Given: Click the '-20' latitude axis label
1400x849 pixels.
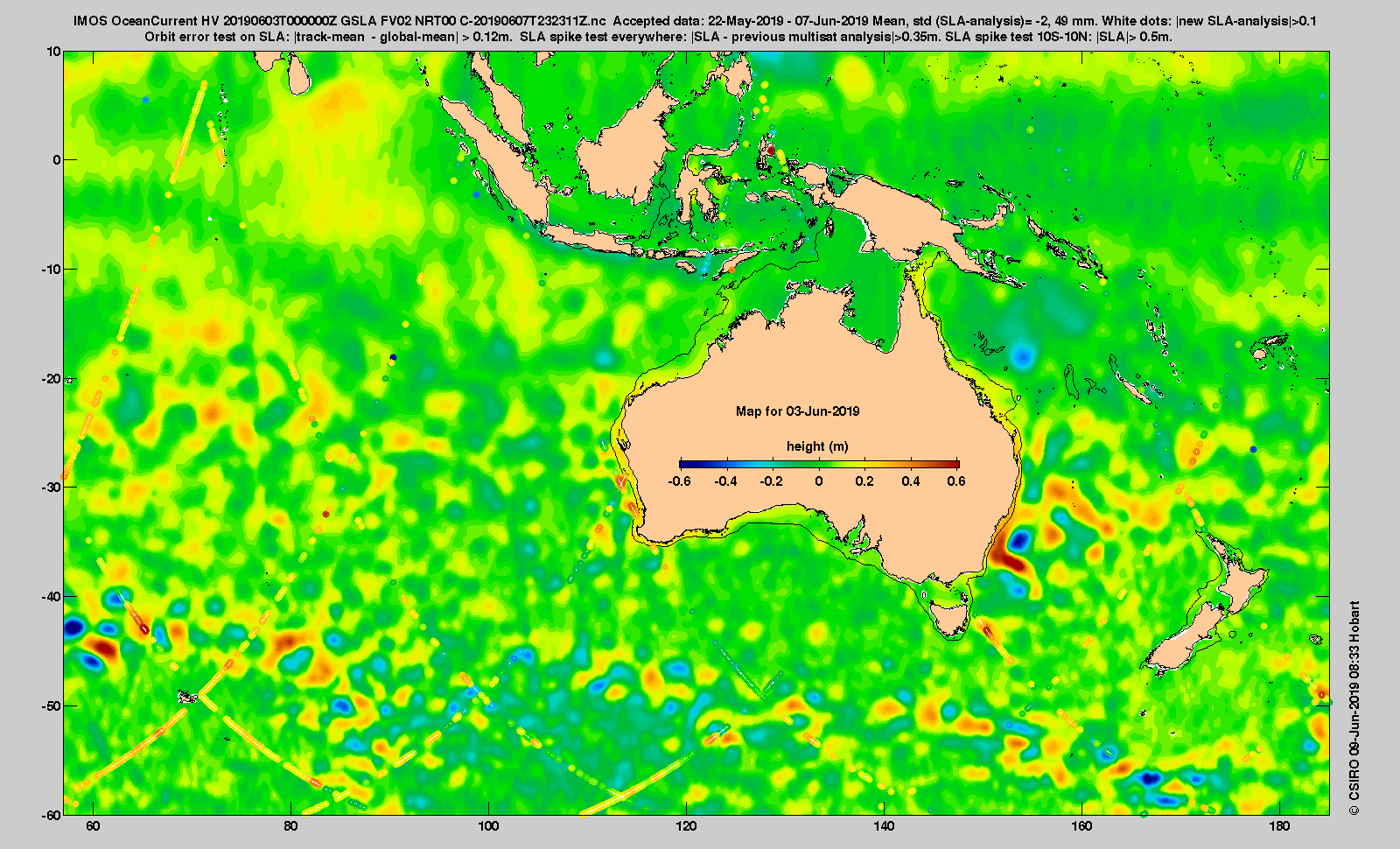Looking at the screenshot, I should click(x=52, y=379).
